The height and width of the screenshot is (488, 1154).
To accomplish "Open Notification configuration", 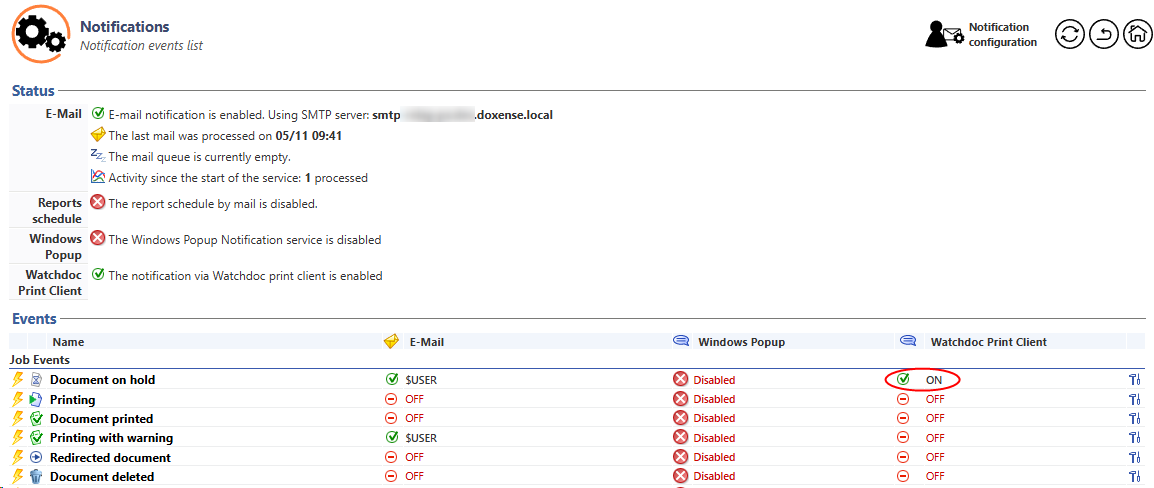I will pos(981,35).
